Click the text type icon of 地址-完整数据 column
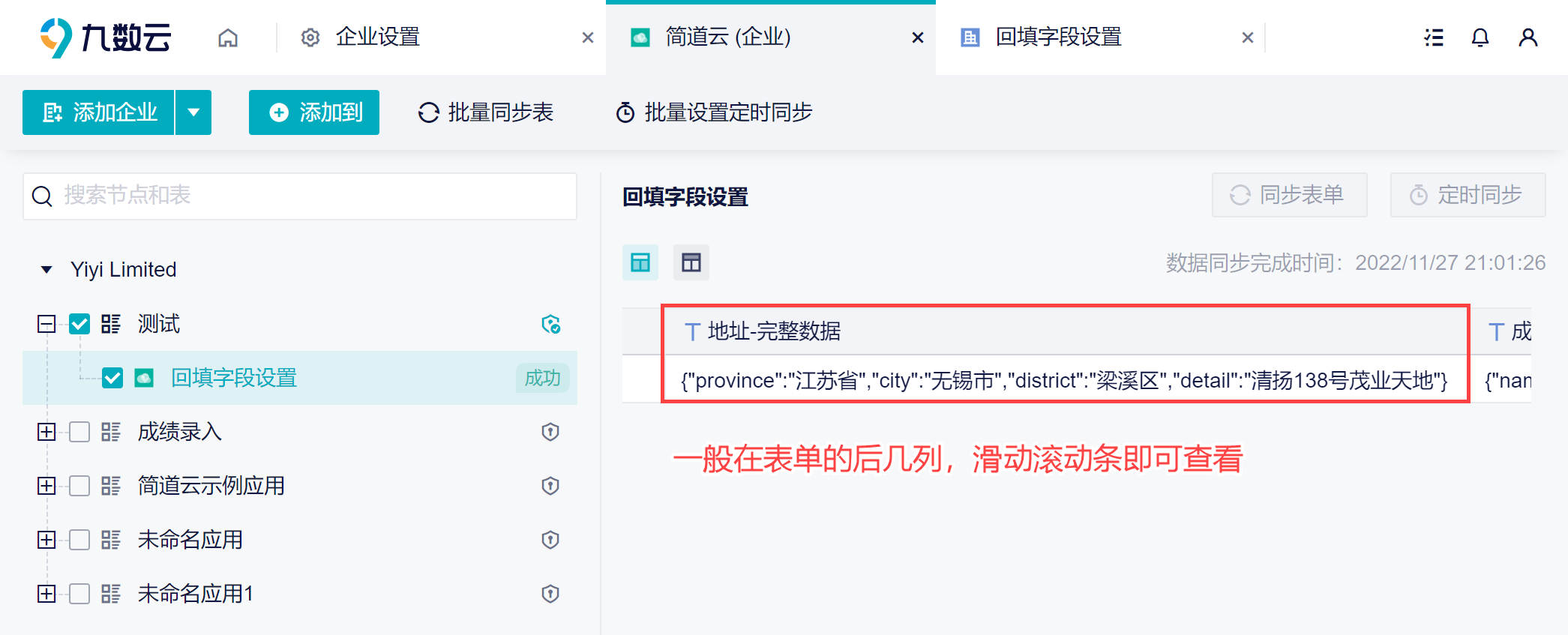 pos(692,331)
